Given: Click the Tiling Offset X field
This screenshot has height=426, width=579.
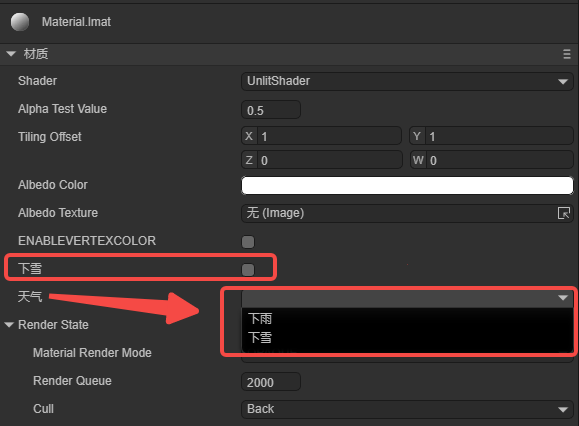Looking at the screenshot, I should coord(321,136).
